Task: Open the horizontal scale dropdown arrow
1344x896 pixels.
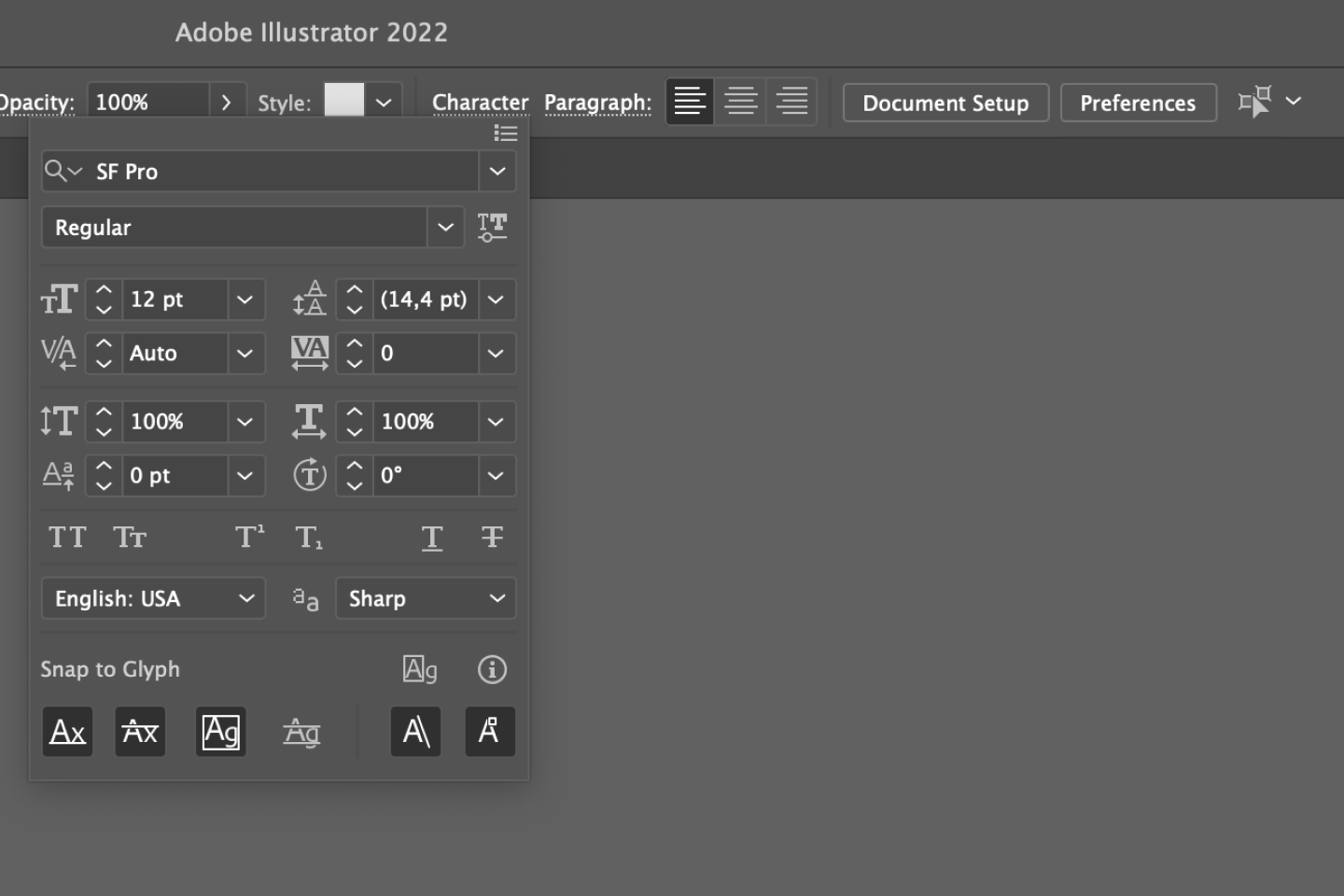Action: [496, 422]
